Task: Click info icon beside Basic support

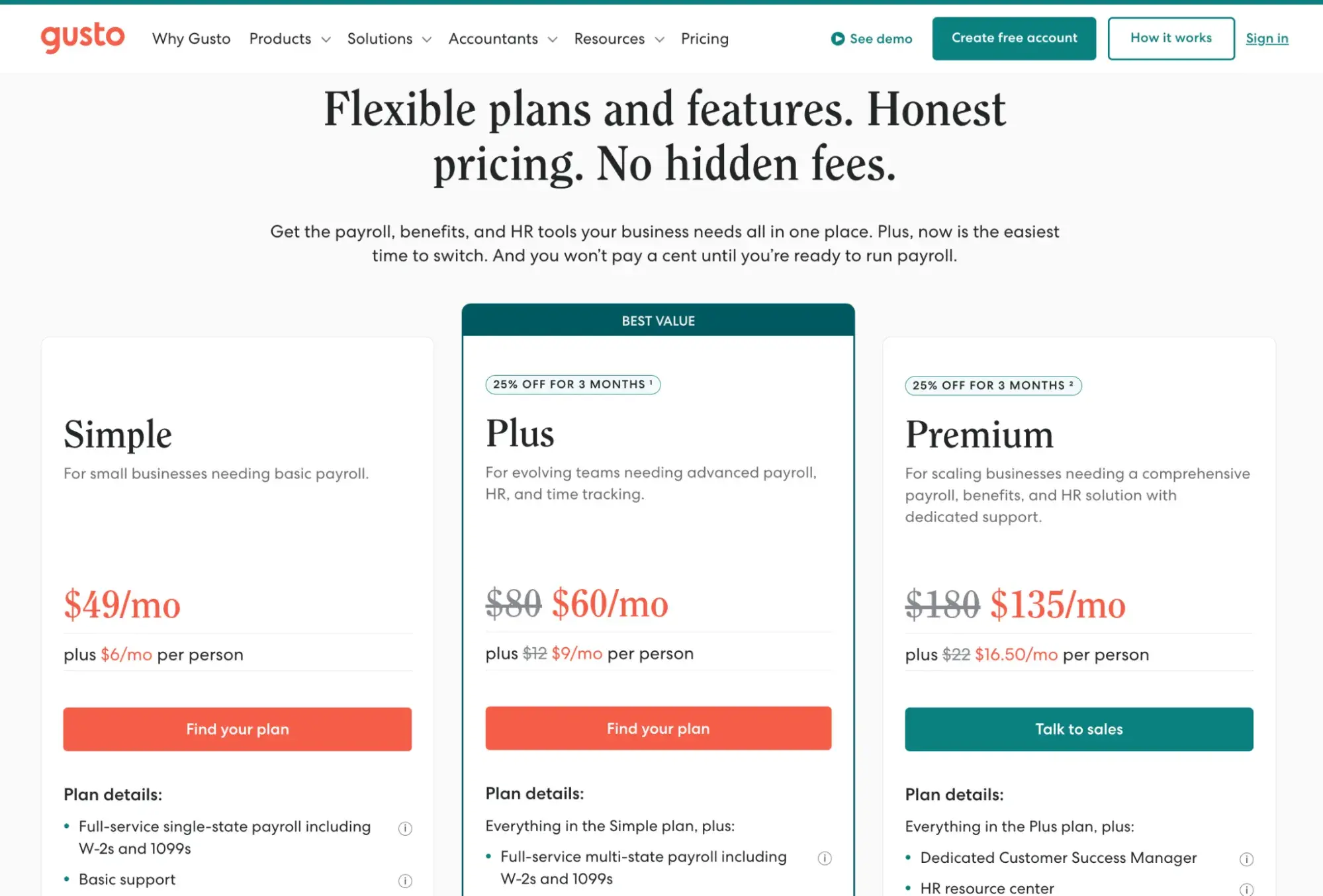Action: 405,881
